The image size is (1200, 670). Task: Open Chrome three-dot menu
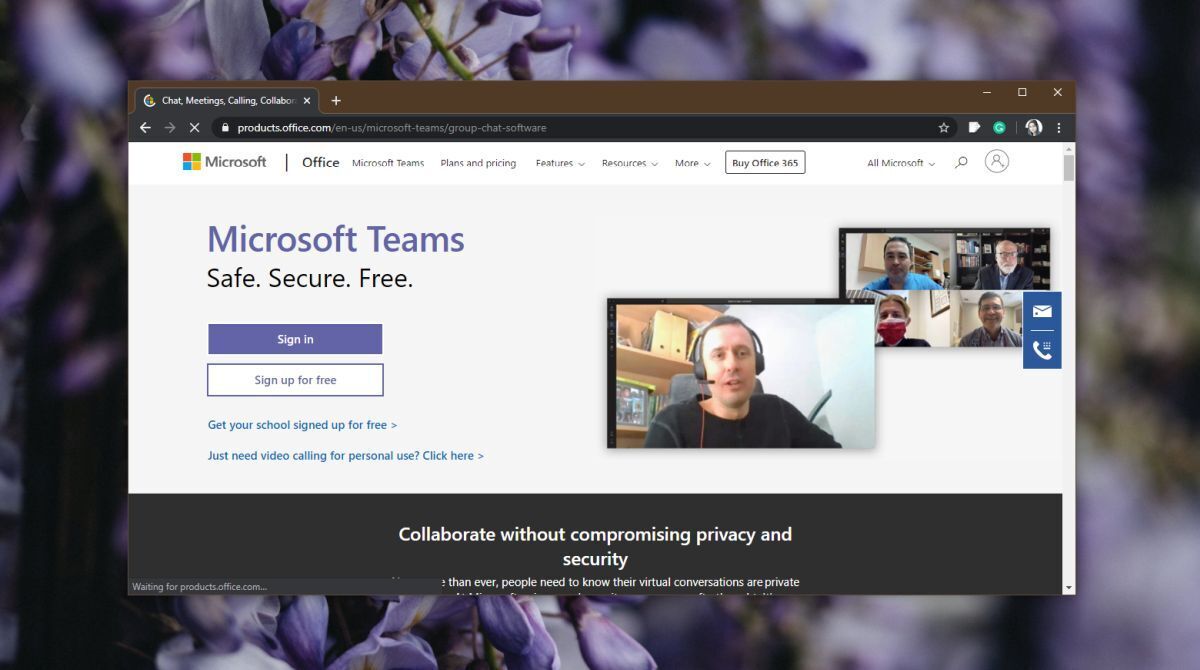(1059, 128)
